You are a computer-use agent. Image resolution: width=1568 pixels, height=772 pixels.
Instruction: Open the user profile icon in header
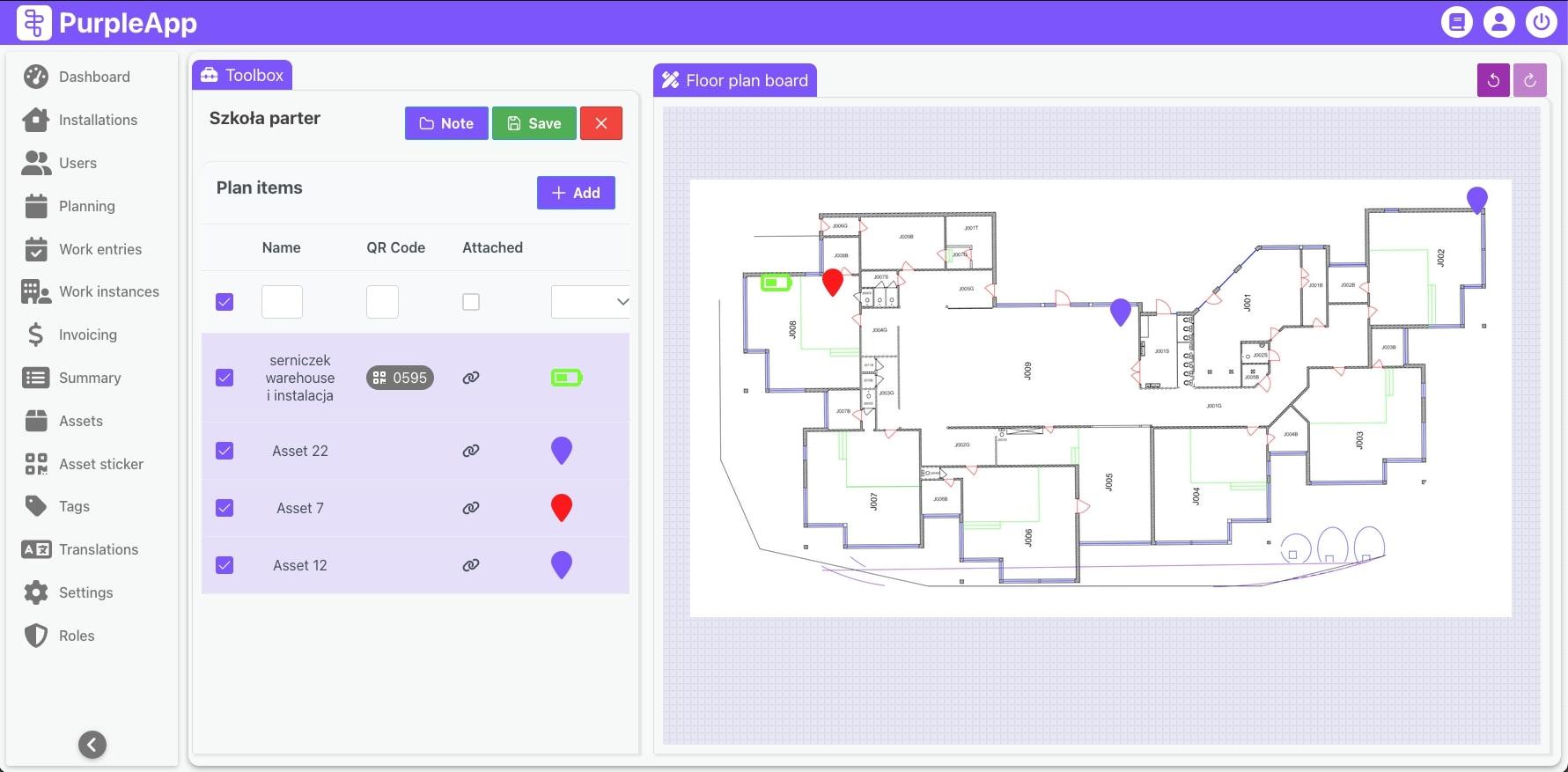click(x=1498, y=22)
